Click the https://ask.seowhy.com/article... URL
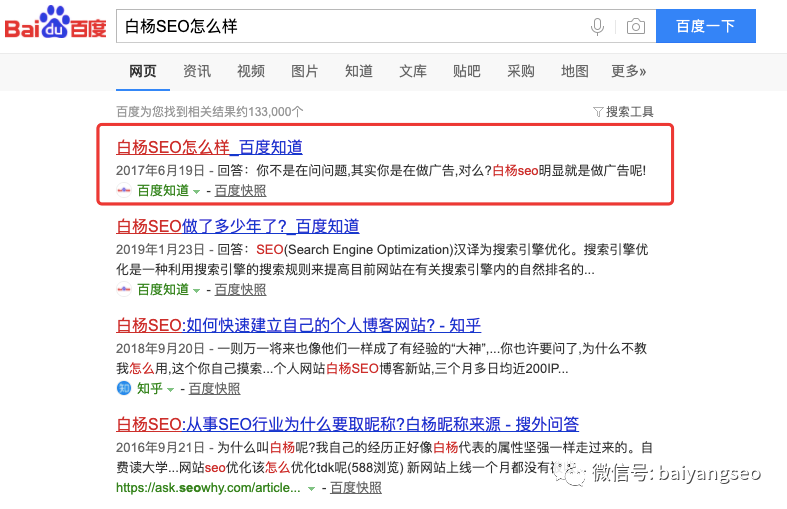787x509 pixels. (x=208, y=487)
